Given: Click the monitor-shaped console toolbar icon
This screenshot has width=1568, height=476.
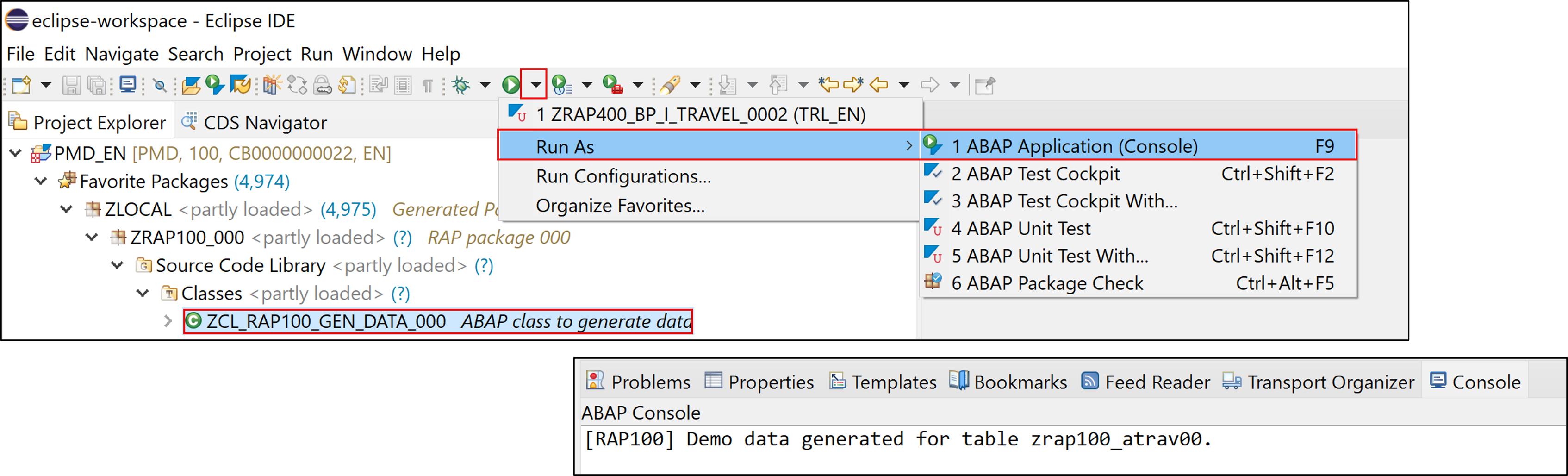Looking at the screenshot, I should (128, 85).
